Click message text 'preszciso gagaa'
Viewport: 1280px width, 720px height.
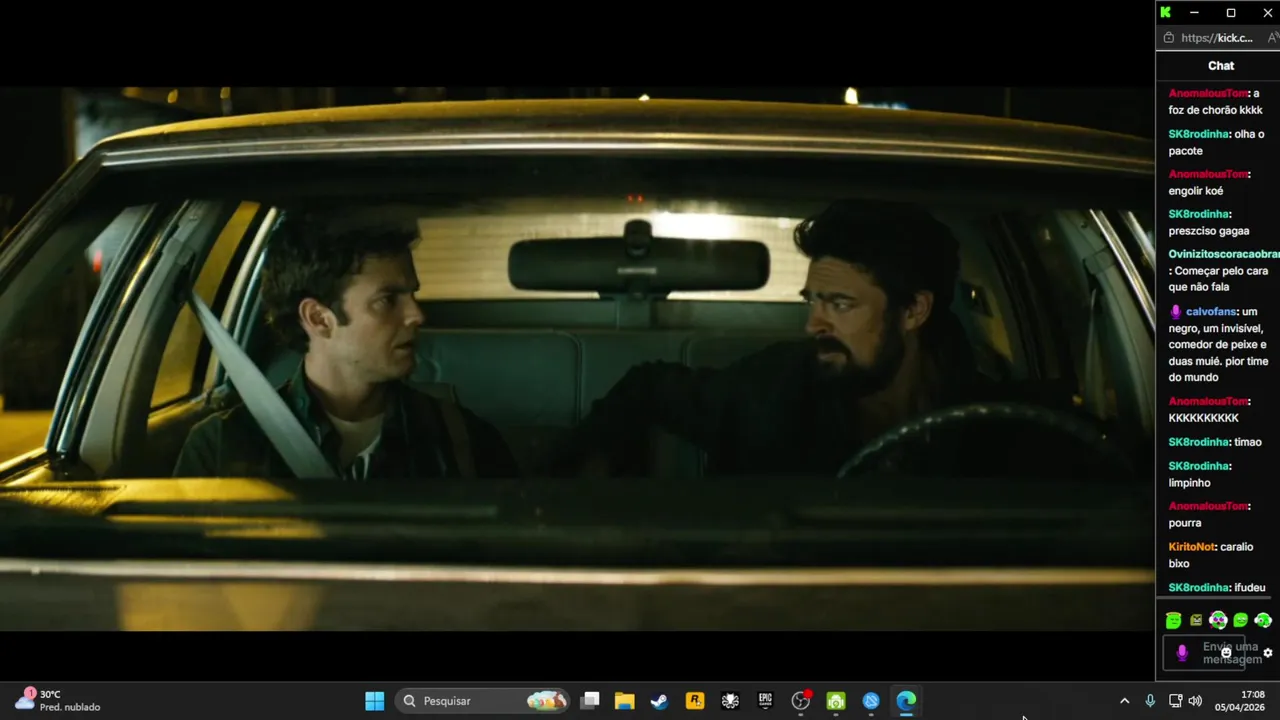tap(1209, 231)
